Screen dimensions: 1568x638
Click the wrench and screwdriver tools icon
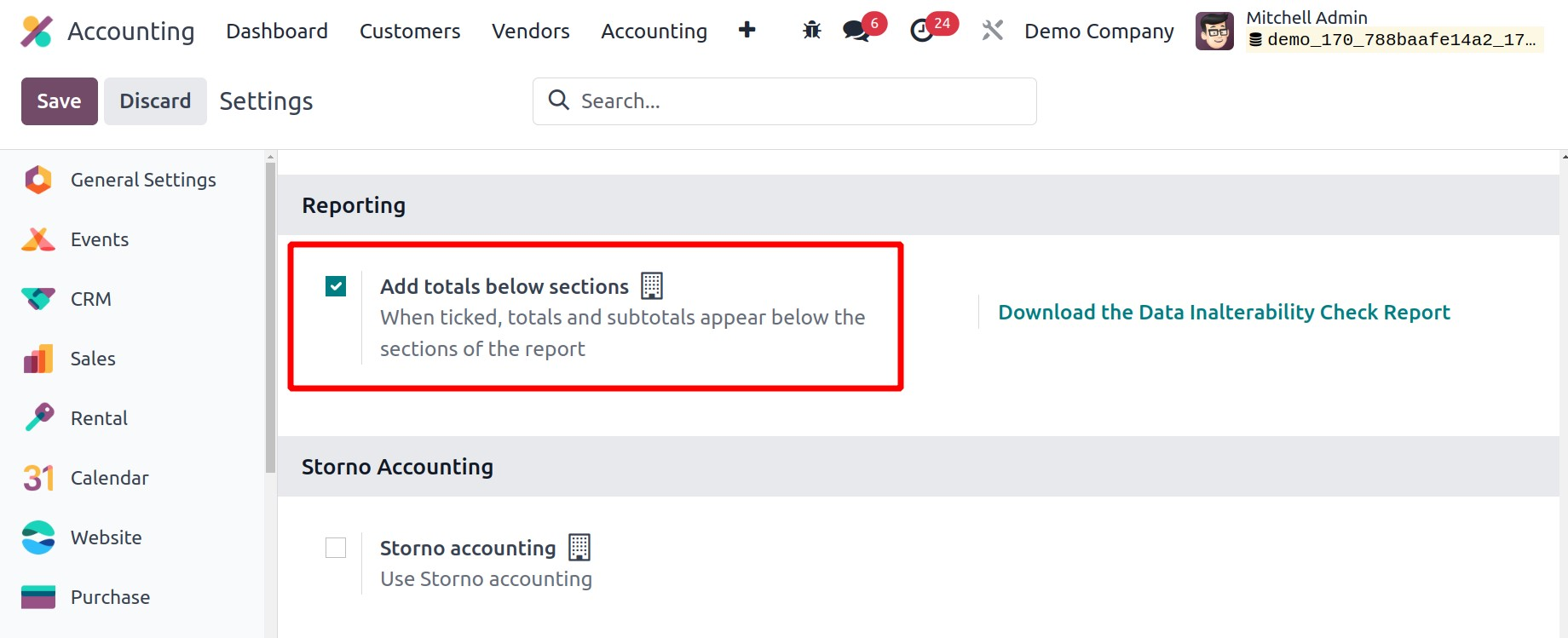tap(992, 31)
